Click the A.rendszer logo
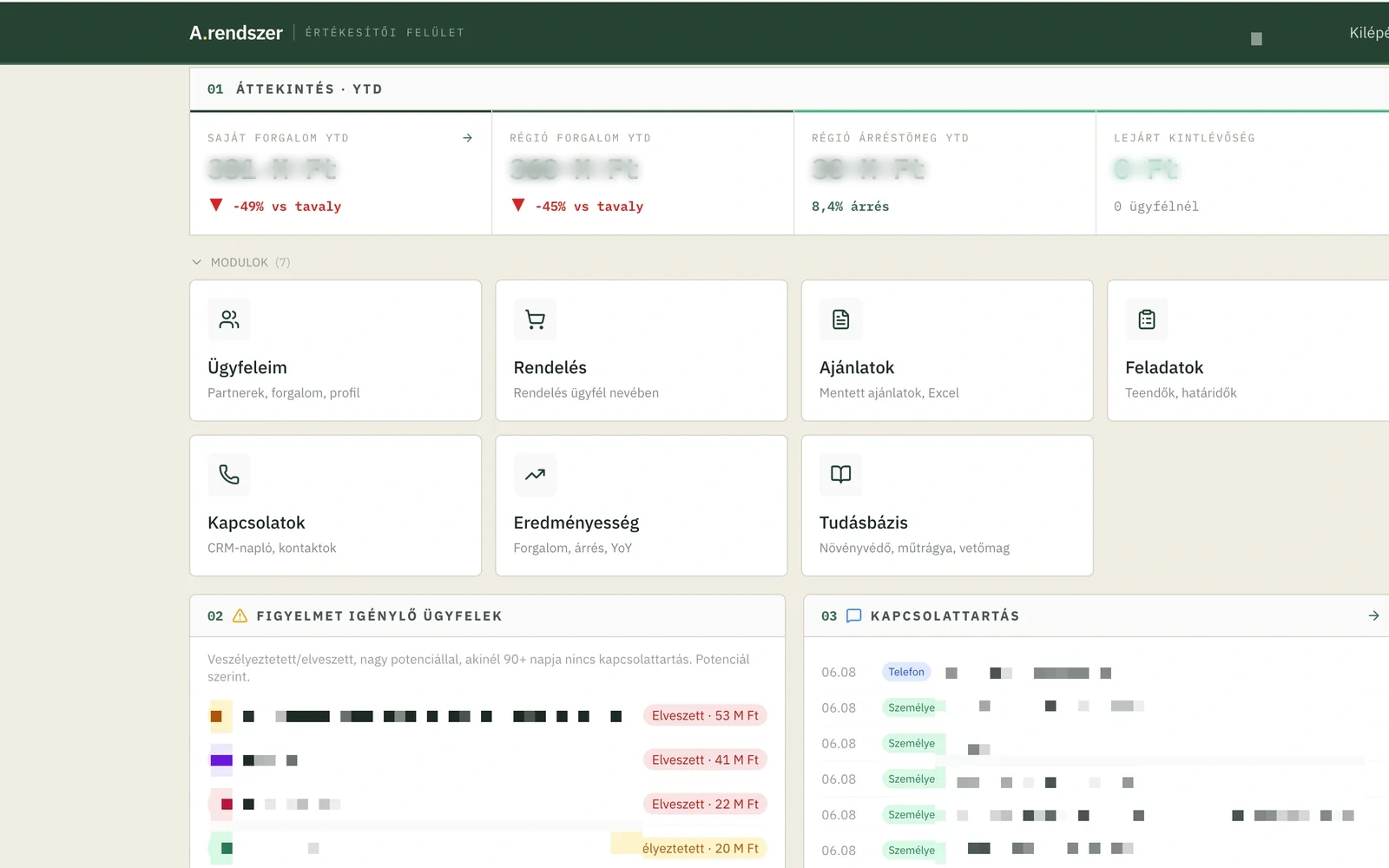Screen dimensions: 1389x868 pos(236,33)
